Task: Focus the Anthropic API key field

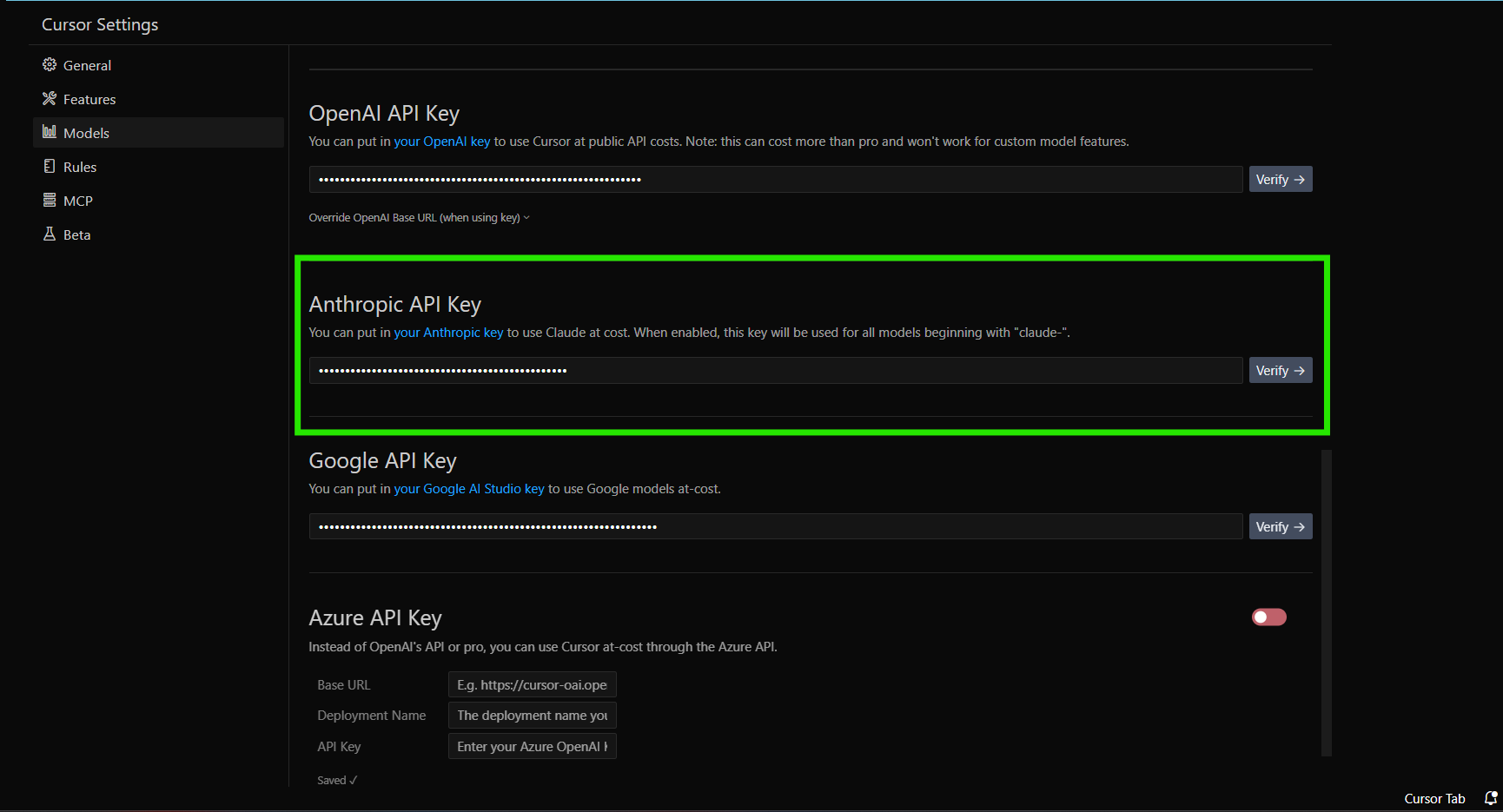Action: coord(776,370)
